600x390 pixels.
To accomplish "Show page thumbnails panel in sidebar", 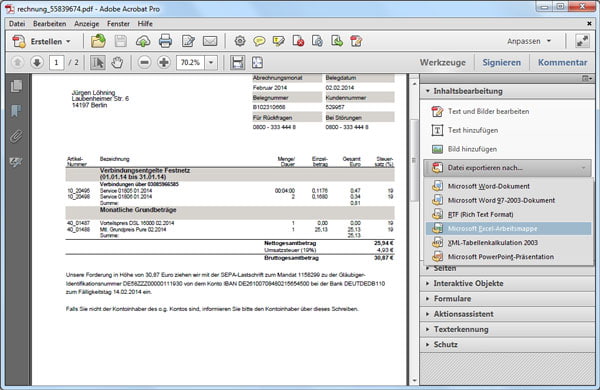I will pos(16,86).
